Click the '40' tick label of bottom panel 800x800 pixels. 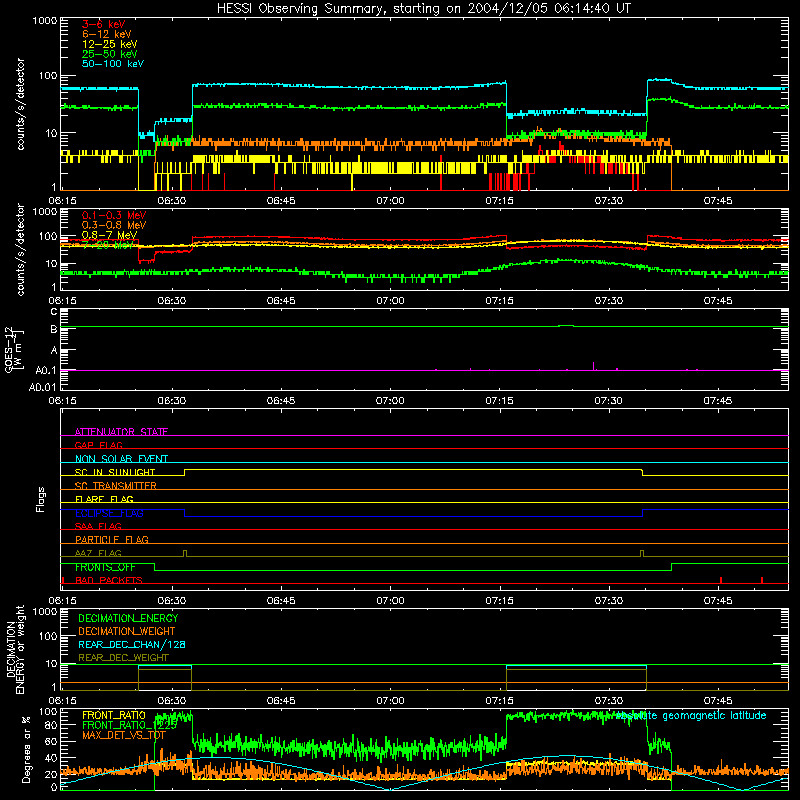(x=51, y=759)
